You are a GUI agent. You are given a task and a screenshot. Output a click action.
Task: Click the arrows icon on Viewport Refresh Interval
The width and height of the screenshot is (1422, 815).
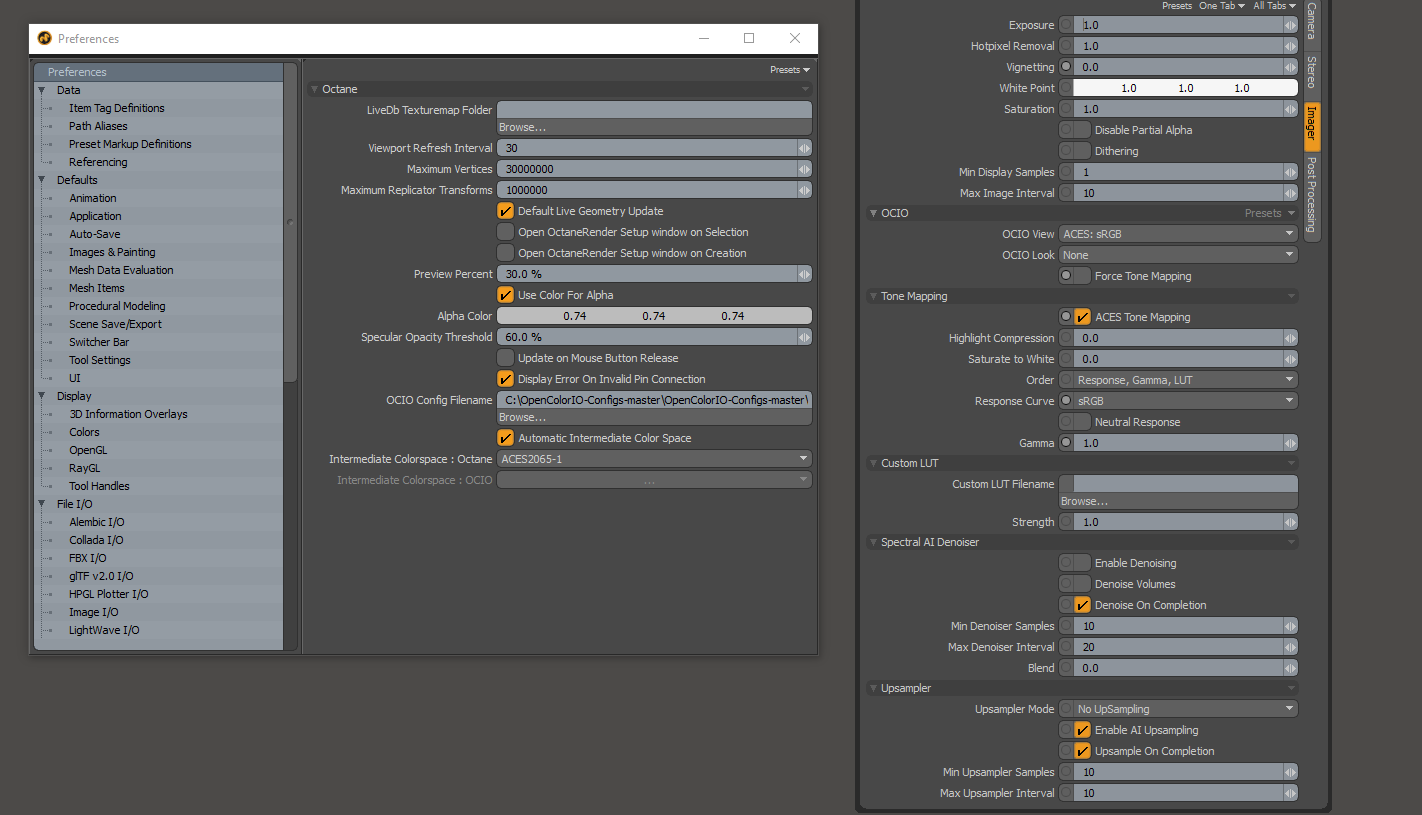click(804, 148)
